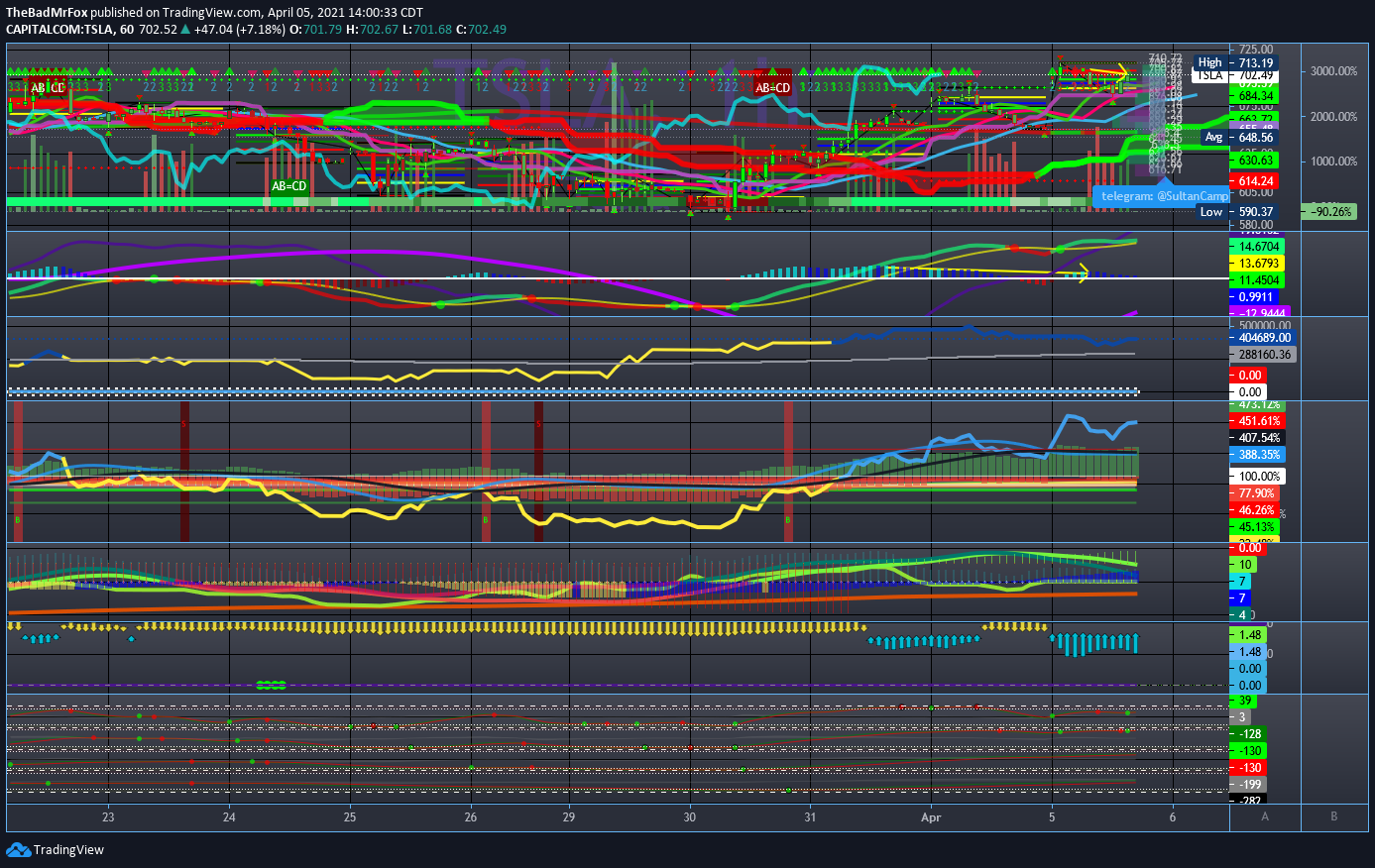The width and height of the screenshot is (1375, 868).
Task: Click the green 10 indicator label
Action: point(1245,565)
